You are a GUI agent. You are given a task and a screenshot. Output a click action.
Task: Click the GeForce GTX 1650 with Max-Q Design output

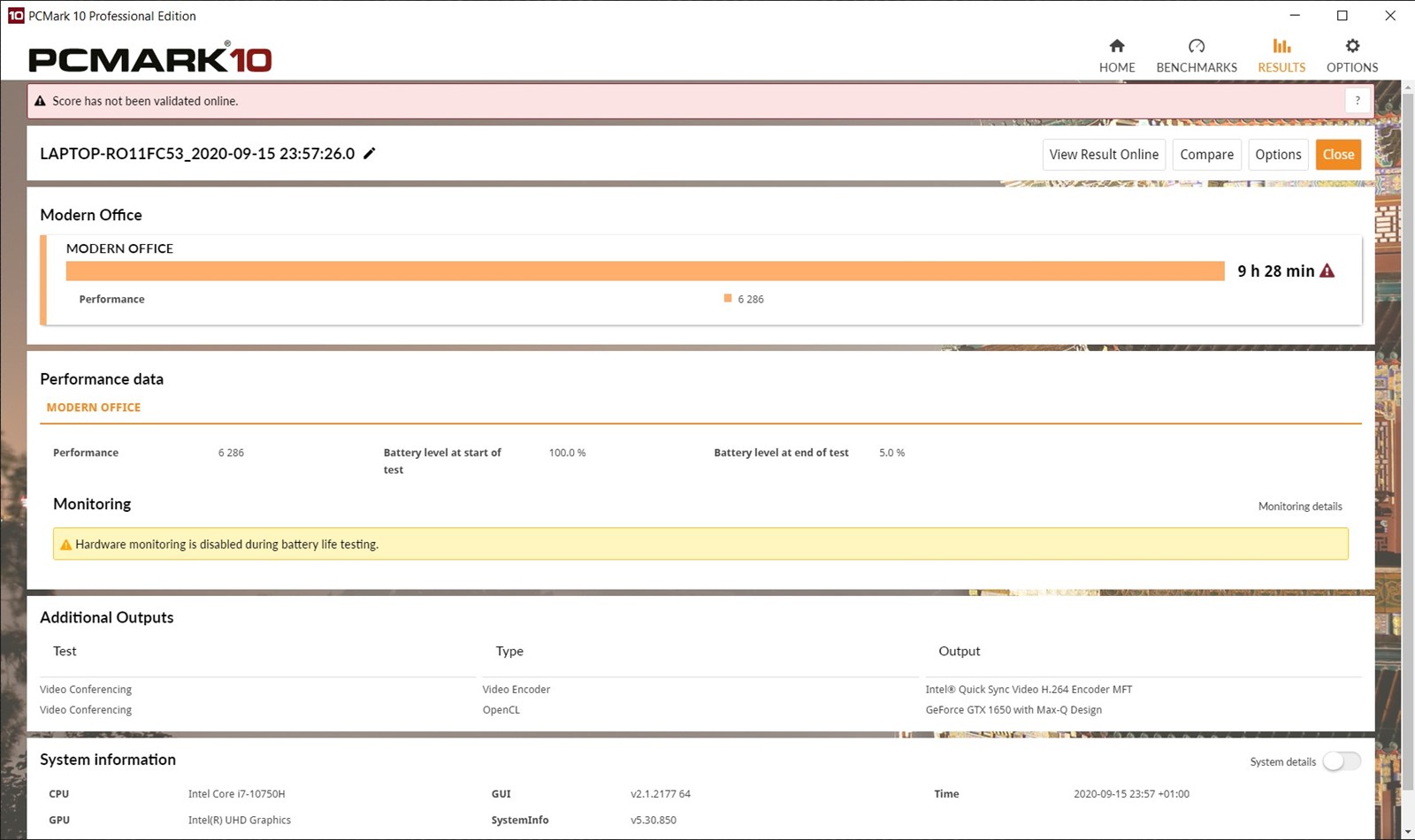(1013, 710)
